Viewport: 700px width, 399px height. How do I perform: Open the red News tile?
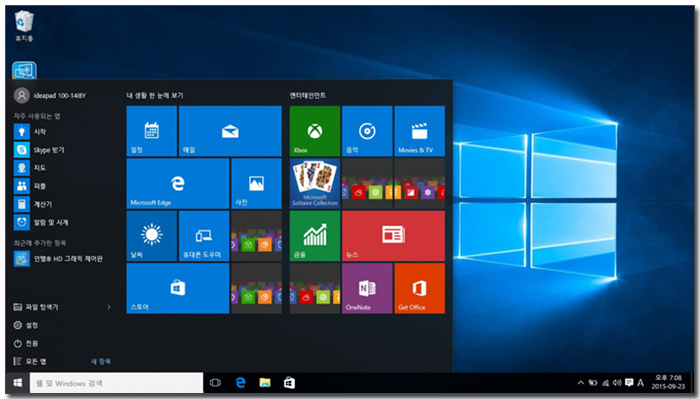(393, 236)
